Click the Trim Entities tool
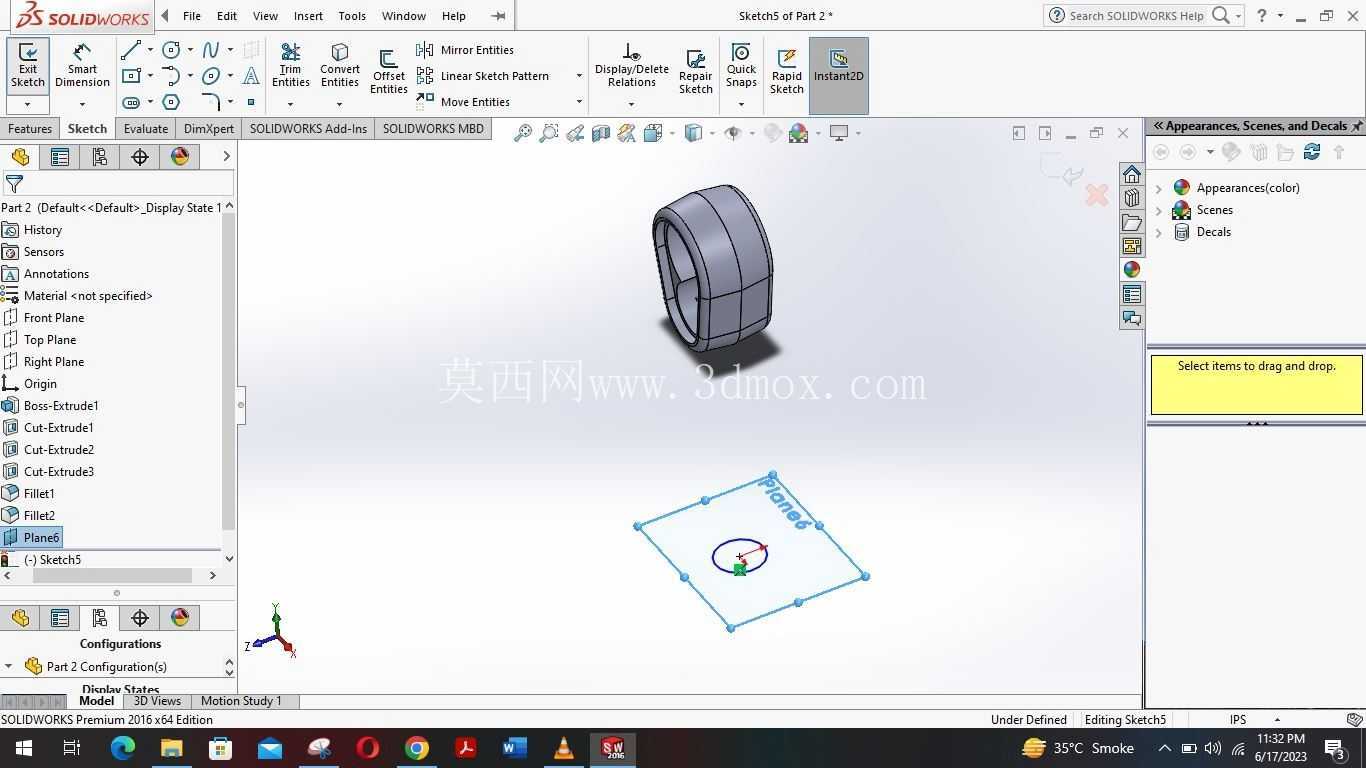 (290, 66)
